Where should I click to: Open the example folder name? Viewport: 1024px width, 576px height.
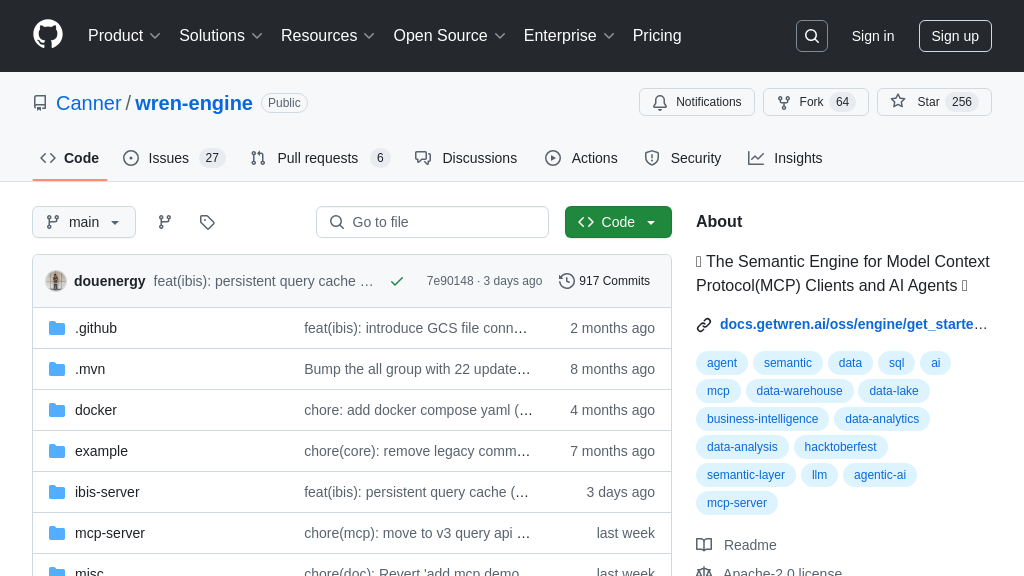(x=101, y=451)
